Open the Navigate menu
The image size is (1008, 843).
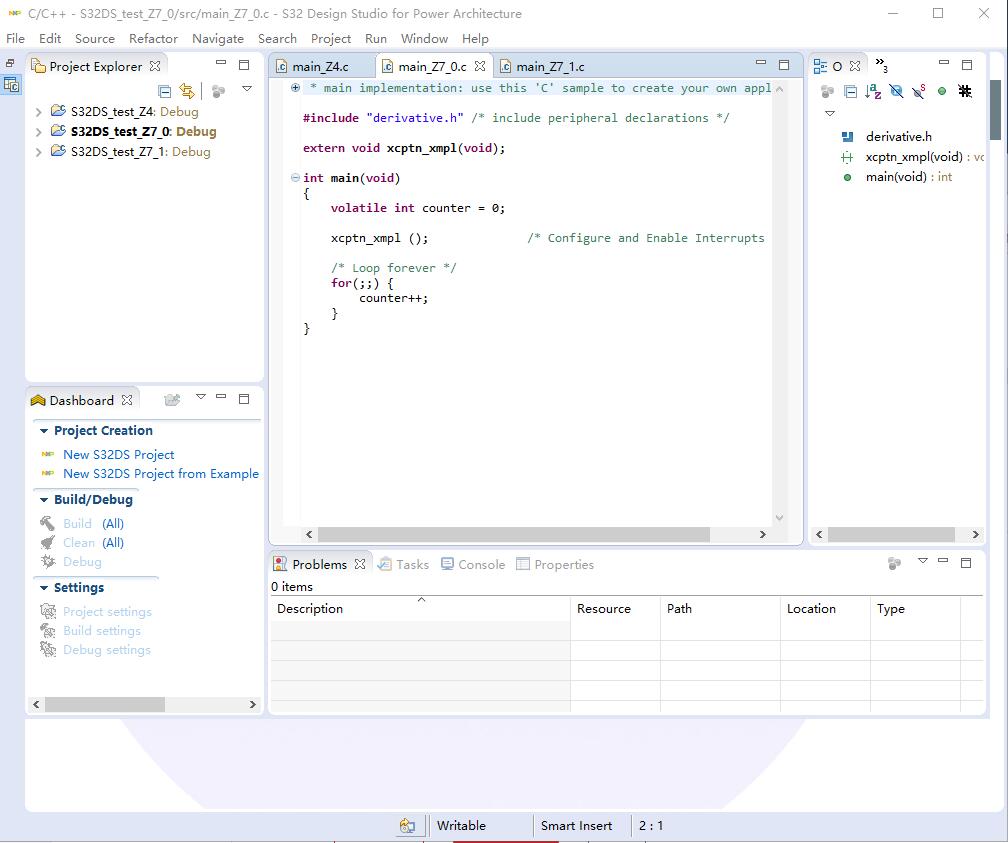(x=218, y=39)
